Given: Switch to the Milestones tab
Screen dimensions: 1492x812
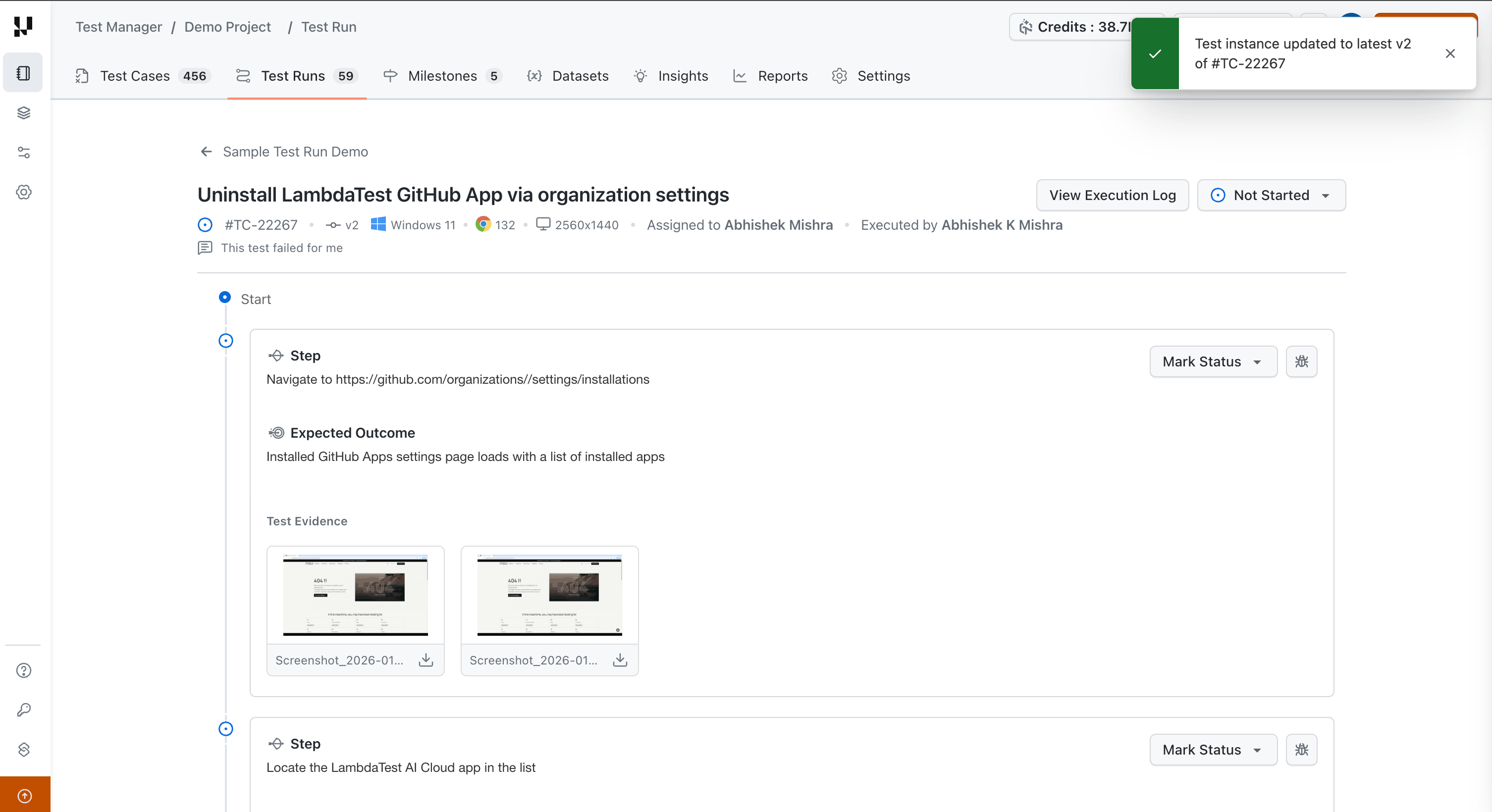Looking at the screenshot, I should 442,76.
